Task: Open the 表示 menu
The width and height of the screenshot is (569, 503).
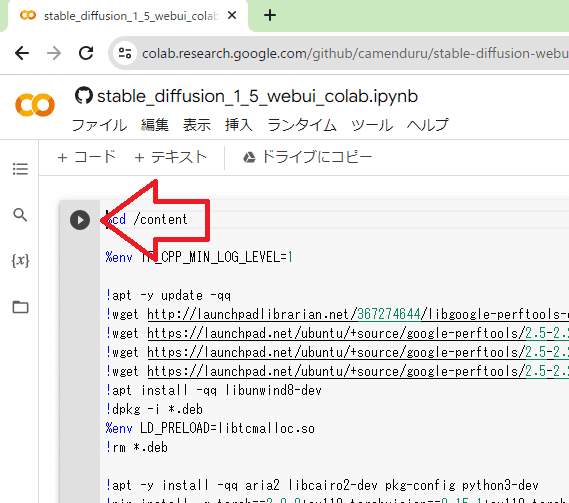Action: pos(197,125)
